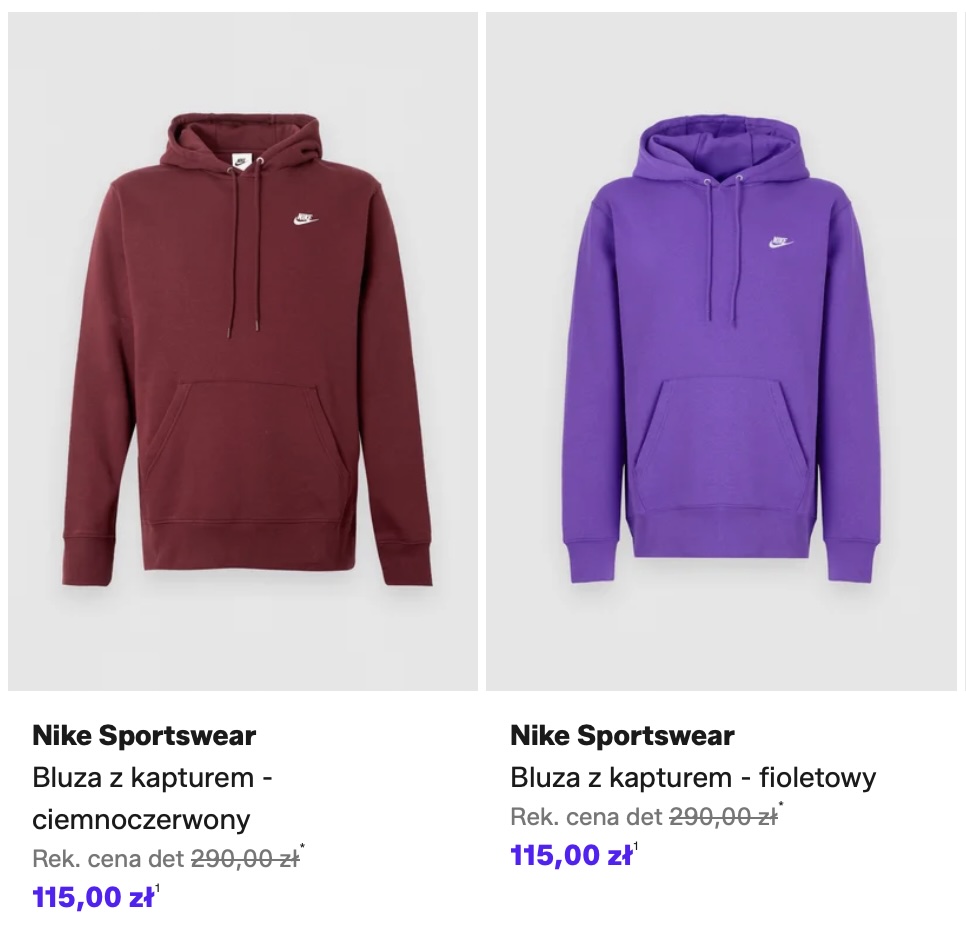Click footnote marker 1 beside dark red hoodie price
This screenshot has height=926, width=966.
158,887
